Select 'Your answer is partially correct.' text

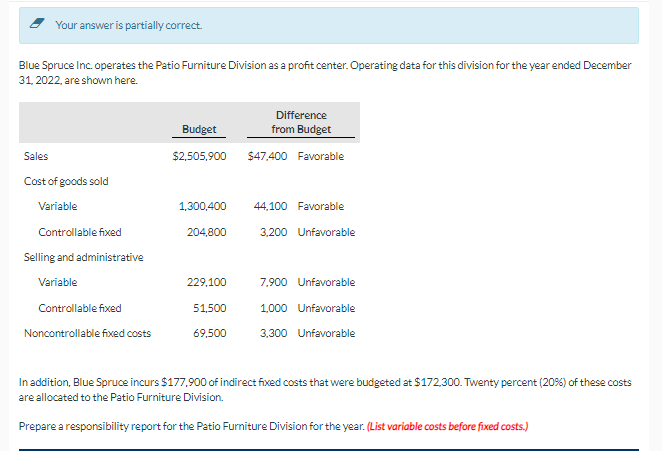tap(129, 25)
